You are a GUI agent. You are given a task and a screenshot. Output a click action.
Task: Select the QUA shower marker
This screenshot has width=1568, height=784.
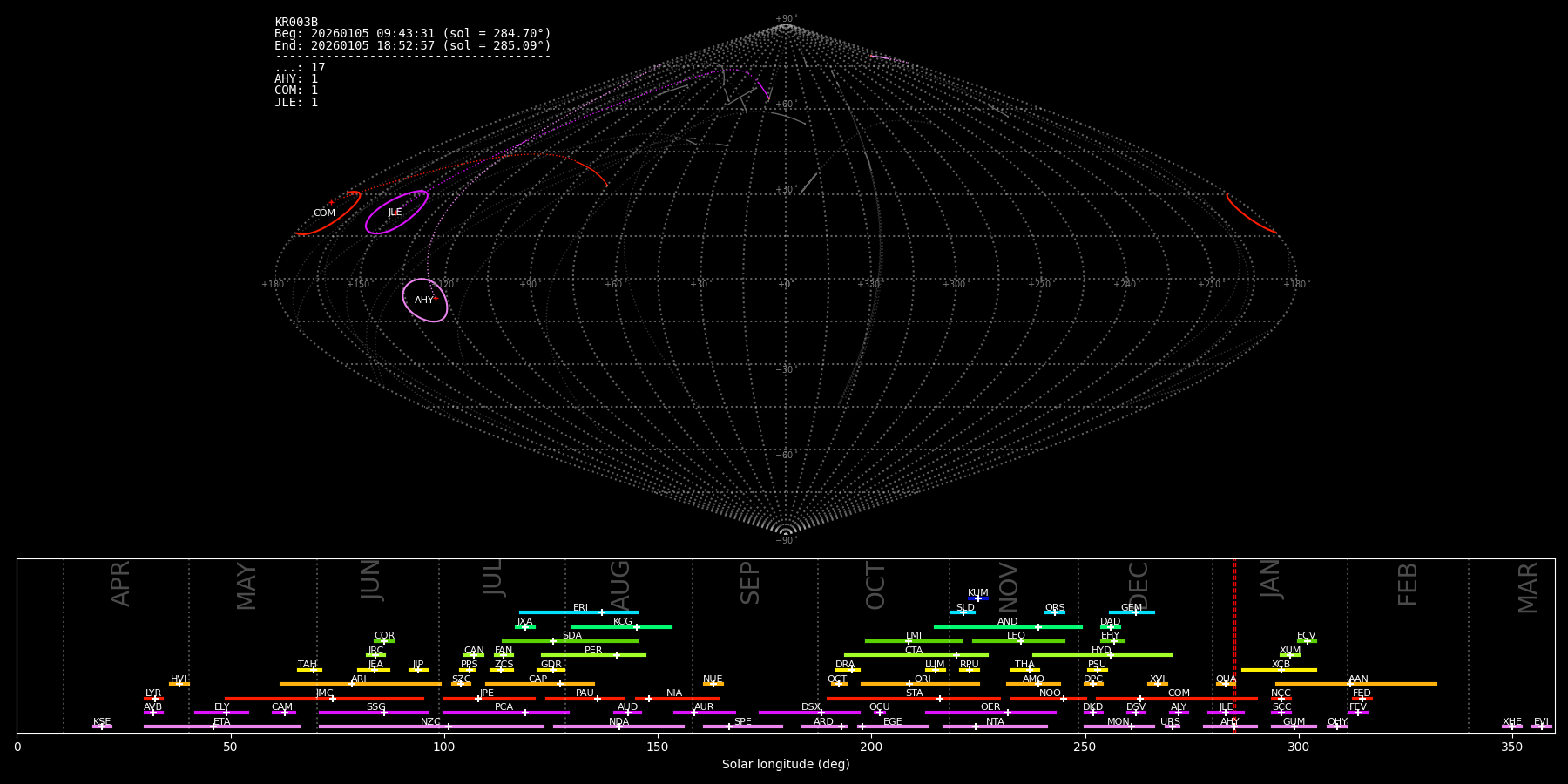[1226, 684]
